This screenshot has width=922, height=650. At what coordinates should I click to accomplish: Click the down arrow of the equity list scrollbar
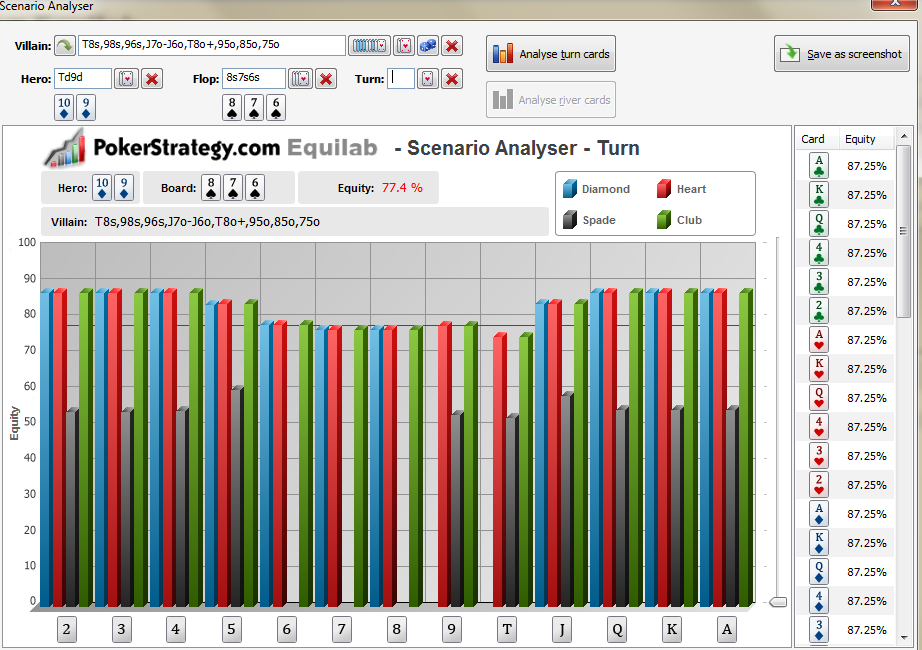tap(904, 637)
